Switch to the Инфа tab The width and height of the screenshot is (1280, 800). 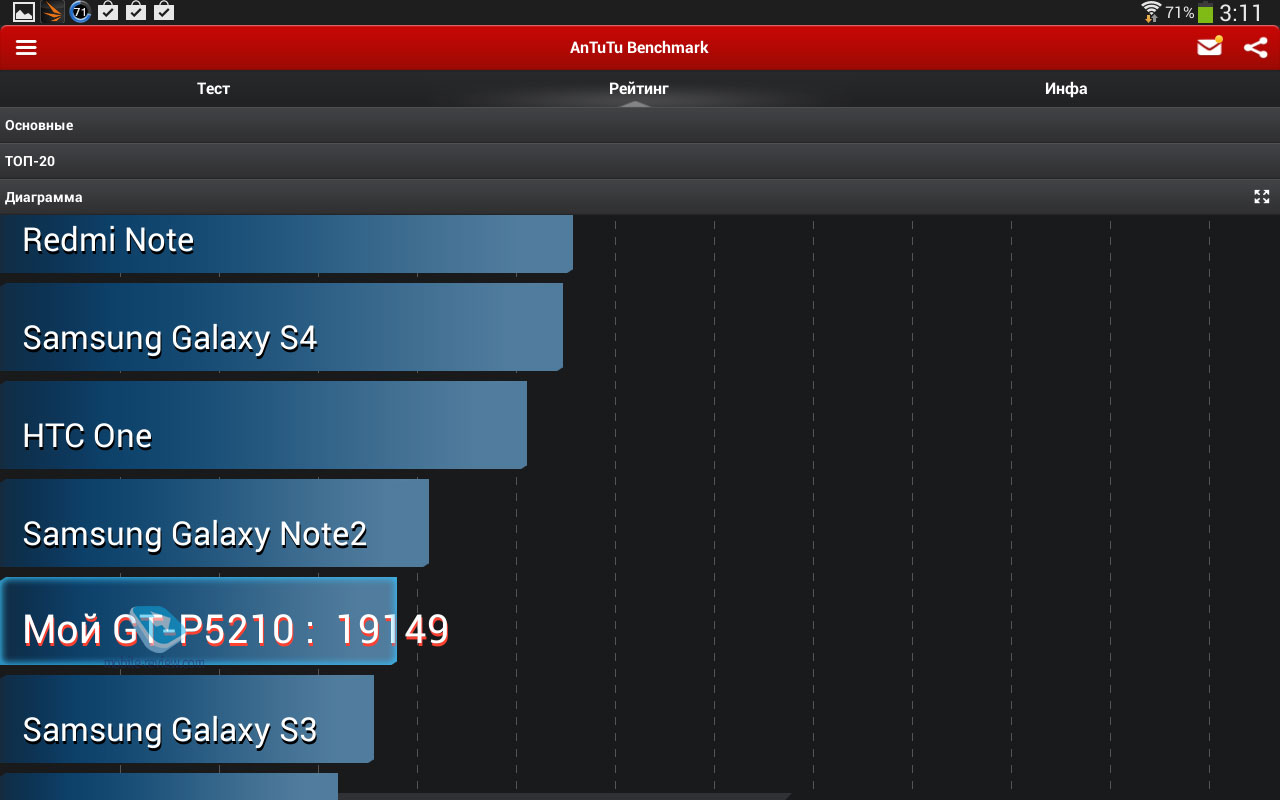(1066, 89)
